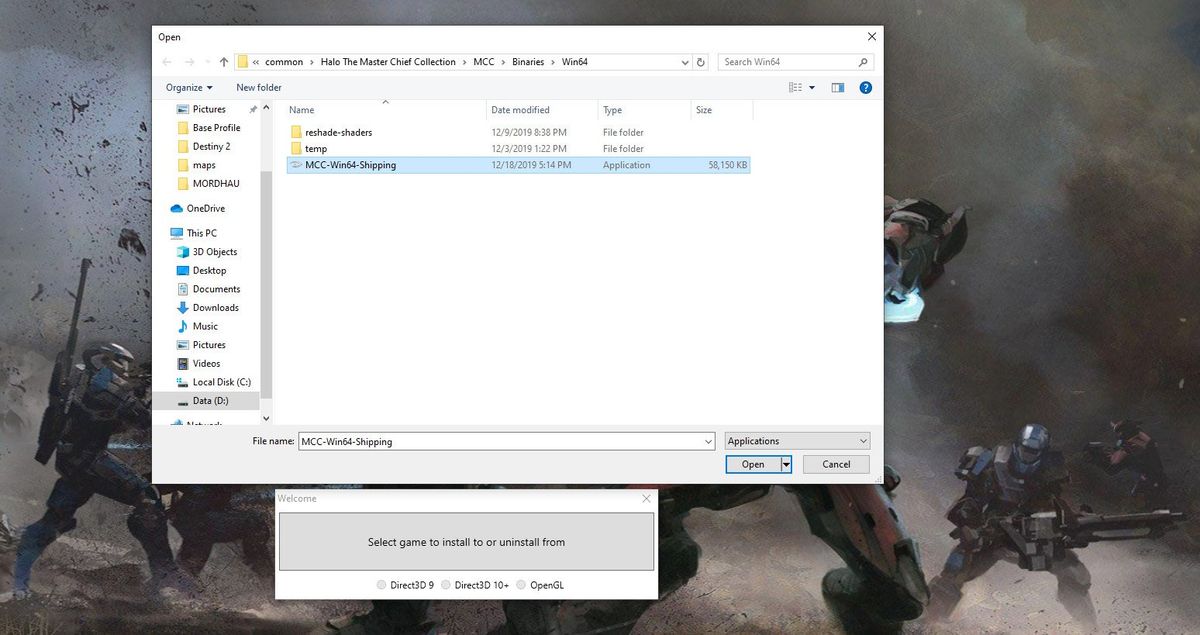1200x635 pixels.
Task: Navigate back using the back arrow
Action: coord(167,61)
